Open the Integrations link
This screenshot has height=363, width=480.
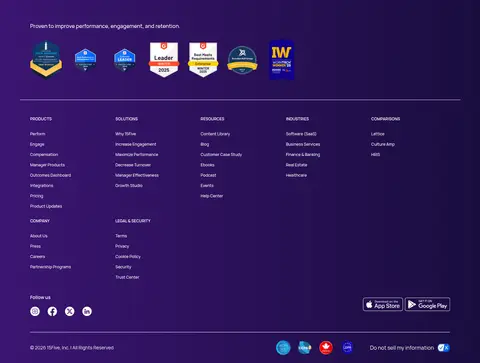42,186
